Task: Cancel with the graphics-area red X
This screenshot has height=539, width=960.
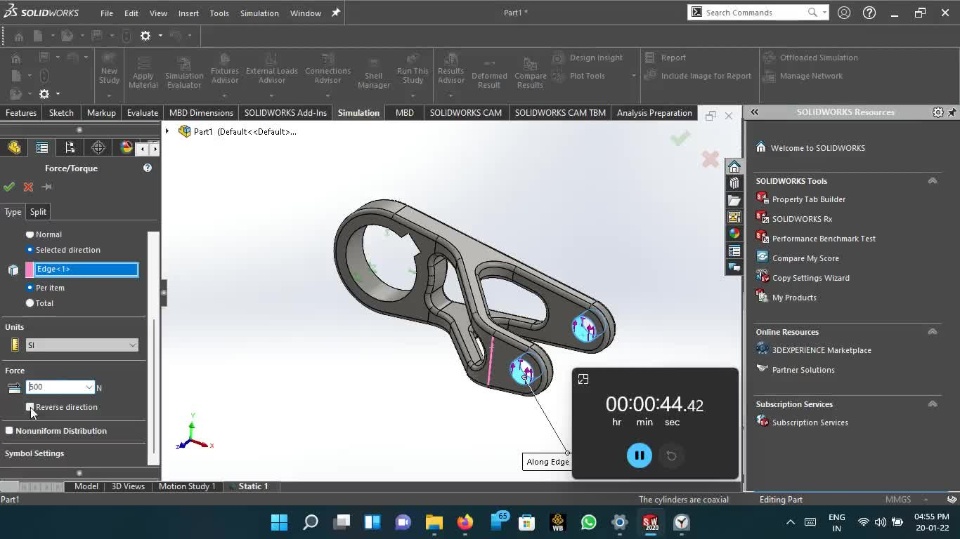Action: 710,159
